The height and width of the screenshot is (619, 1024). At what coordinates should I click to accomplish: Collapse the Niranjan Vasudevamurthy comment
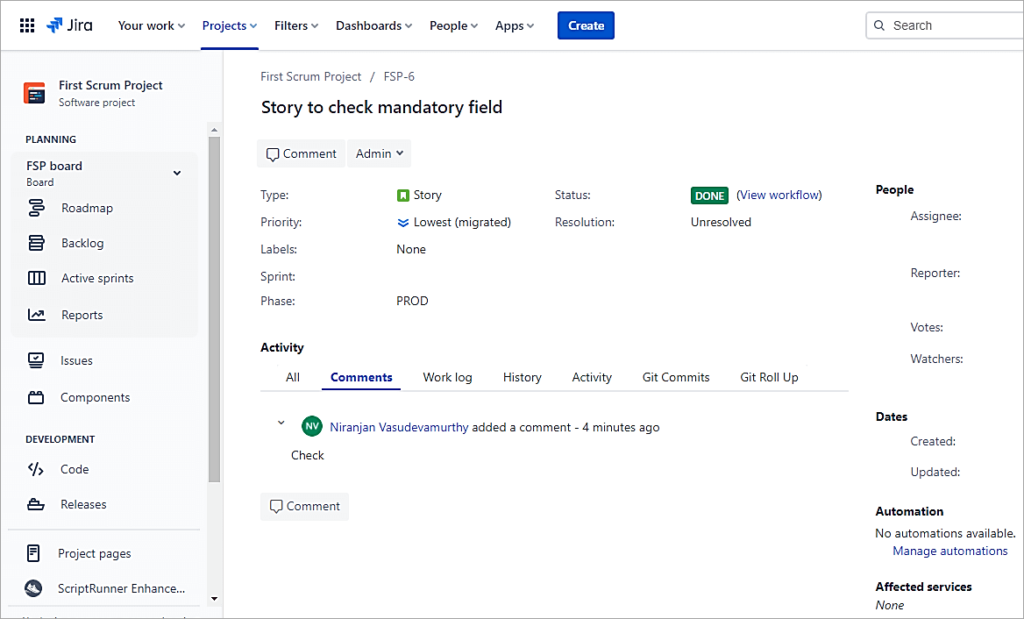pos(281,422)
